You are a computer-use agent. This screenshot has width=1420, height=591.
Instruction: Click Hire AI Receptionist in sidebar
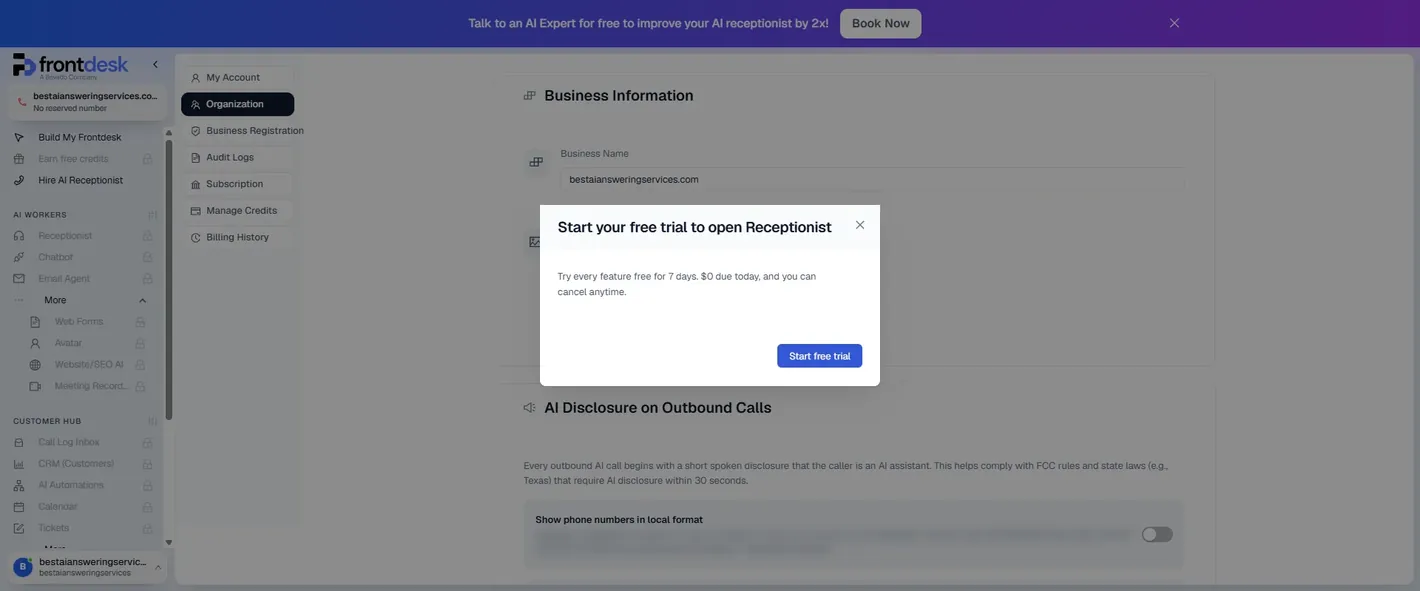(x=80, y=180)
